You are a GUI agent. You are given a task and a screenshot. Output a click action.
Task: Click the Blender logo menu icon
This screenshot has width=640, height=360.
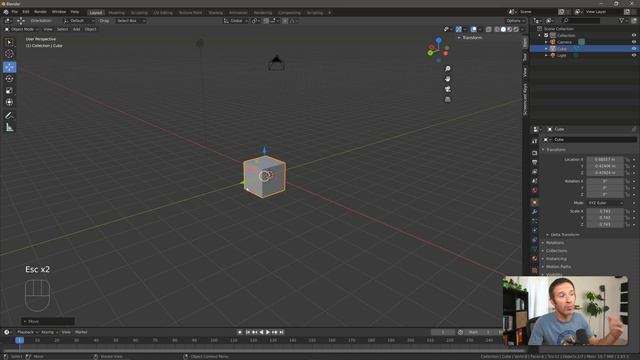pyautogui.click(x=6, y=12)
